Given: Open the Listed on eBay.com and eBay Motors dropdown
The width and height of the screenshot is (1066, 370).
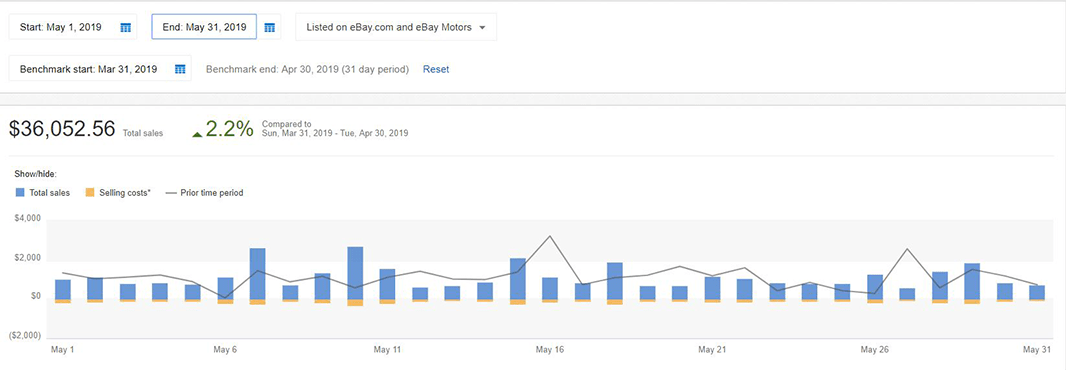Looking at the screenshot, I should 396,27.
